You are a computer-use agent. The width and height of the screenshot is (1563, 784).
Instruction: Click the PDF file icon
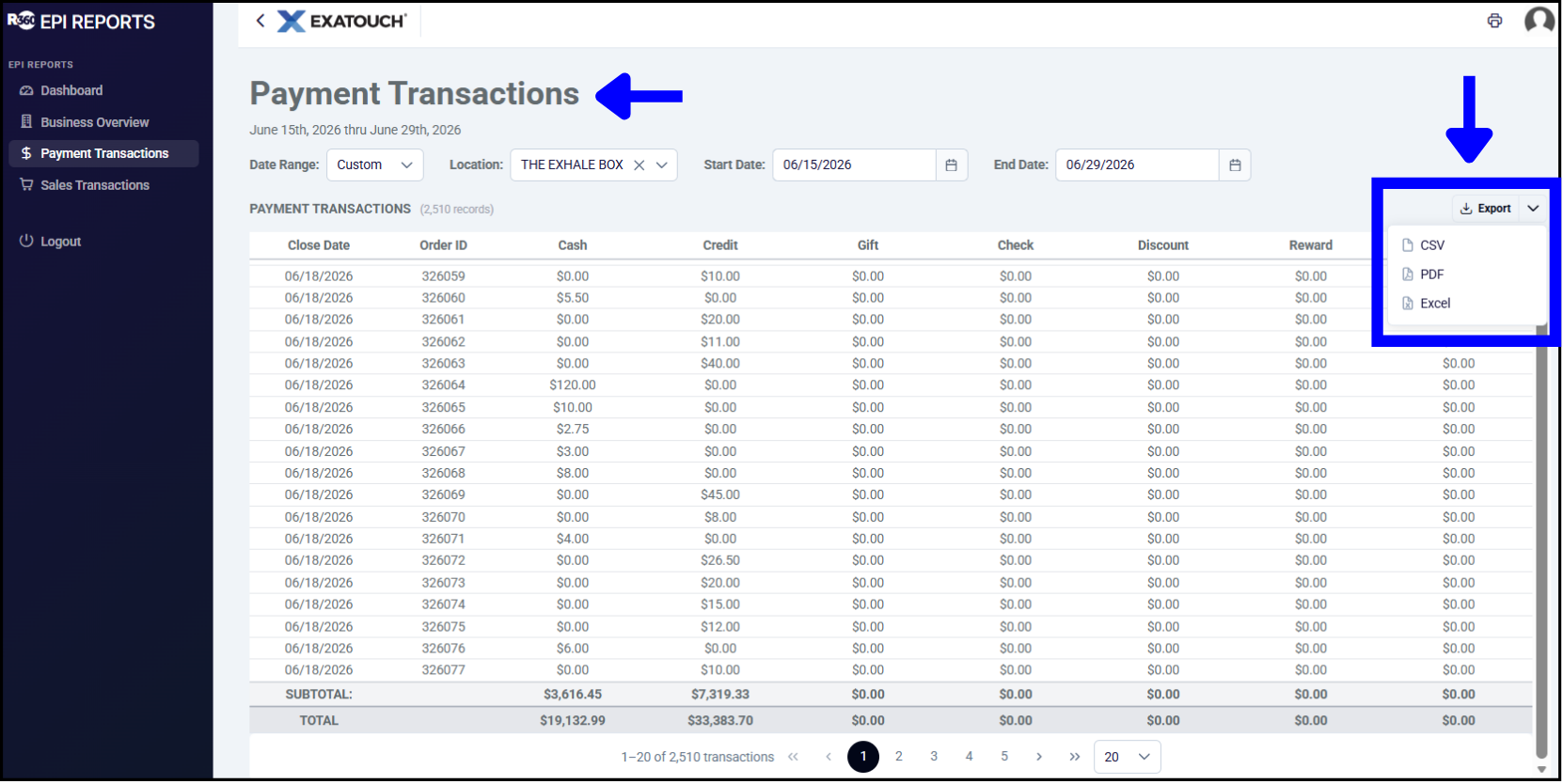pyautogui.click(x=1408, y=274)
